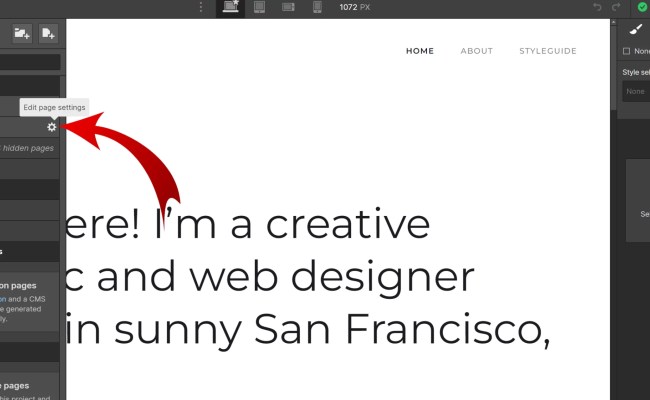Screen dimensions: 650x400
Task: Open the STYLEGUIDE nav link
Action: tap(548, 51)
